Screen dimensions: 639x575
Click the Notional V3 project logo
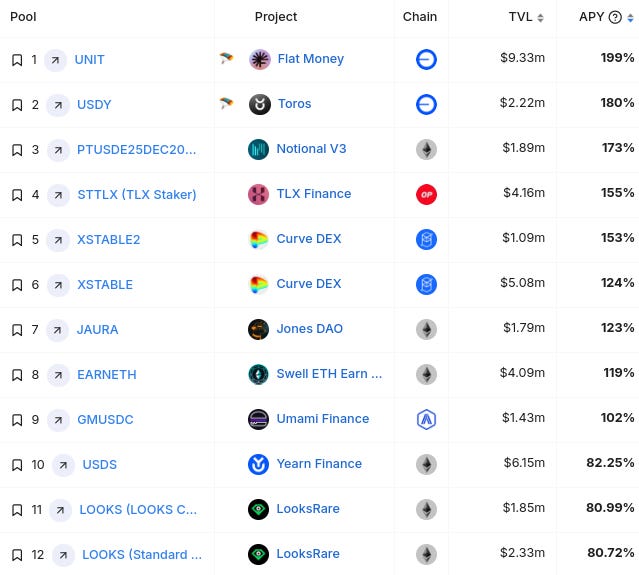point(258,149)
